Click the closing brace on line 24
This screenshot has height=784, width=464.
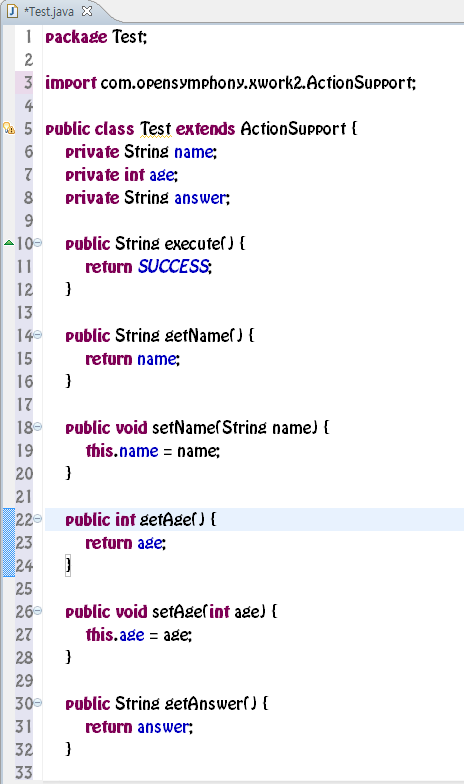(68, 566)
